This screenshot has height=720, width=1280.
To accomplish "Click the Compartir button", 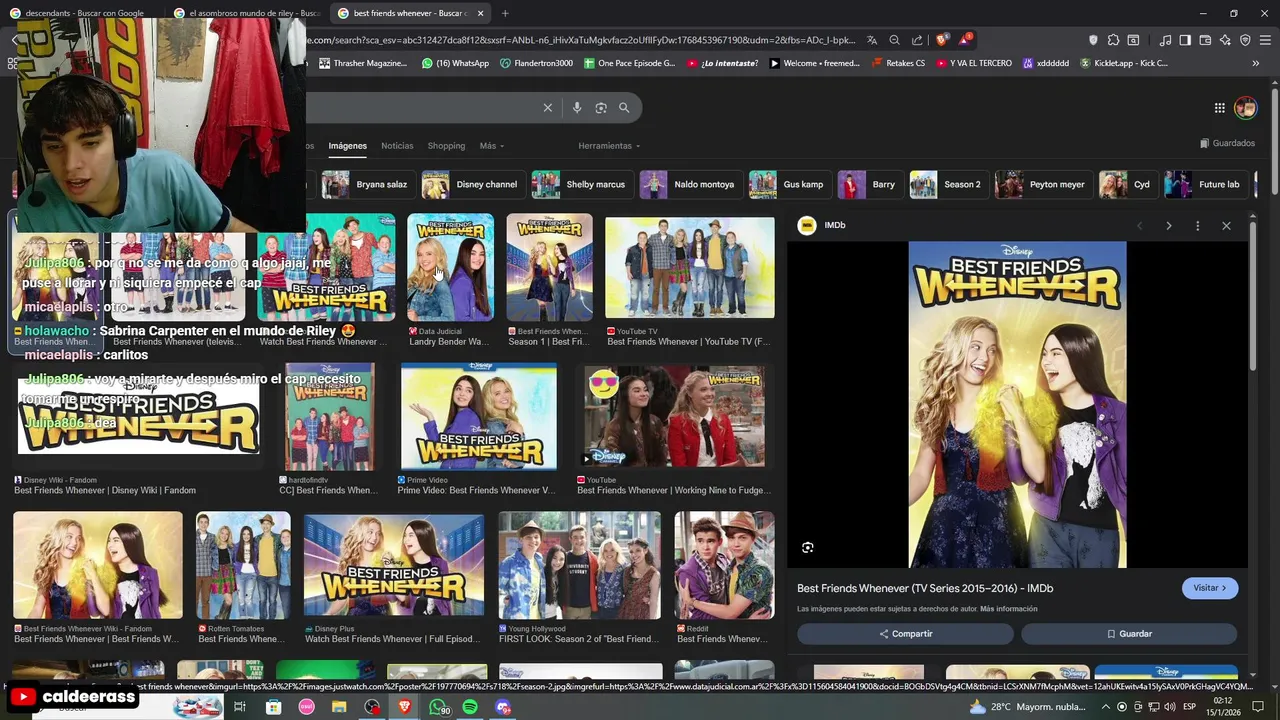I will pos(905,634).
